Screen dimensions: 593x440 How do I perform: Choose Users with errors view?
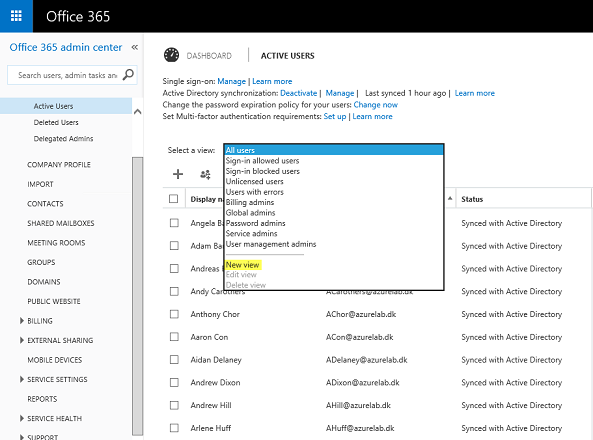tap(255, 192)
